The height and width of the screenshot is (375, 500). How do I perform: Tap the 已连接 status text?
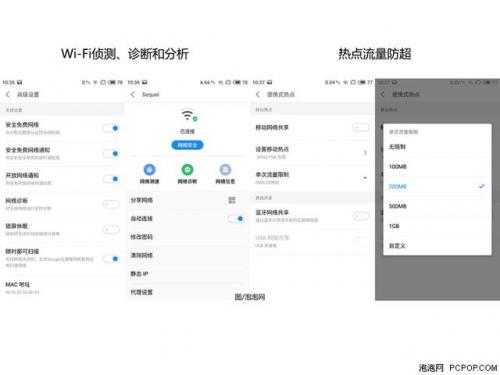(x=187, y=131)
